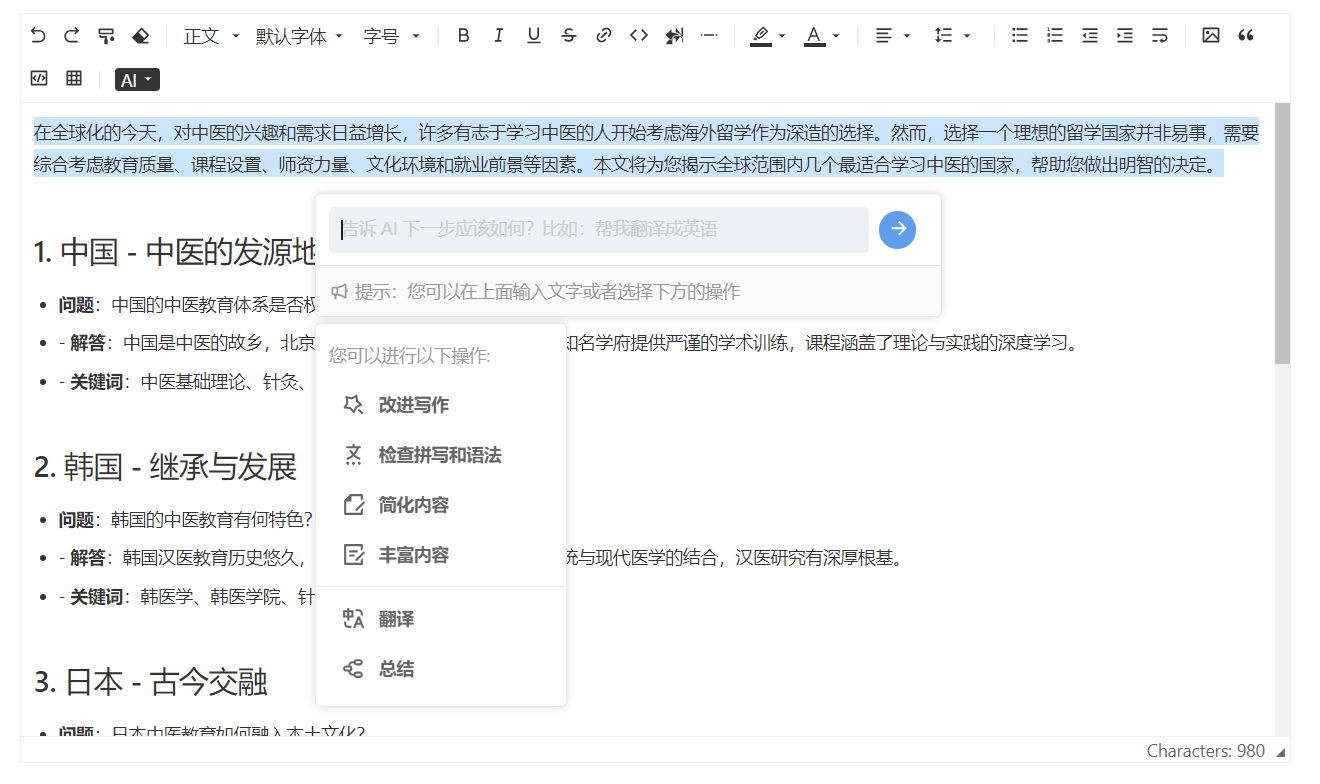Click the translate icon in AI menu
This screenshot has width=1320, height=784.
click(x=353, y=620)
